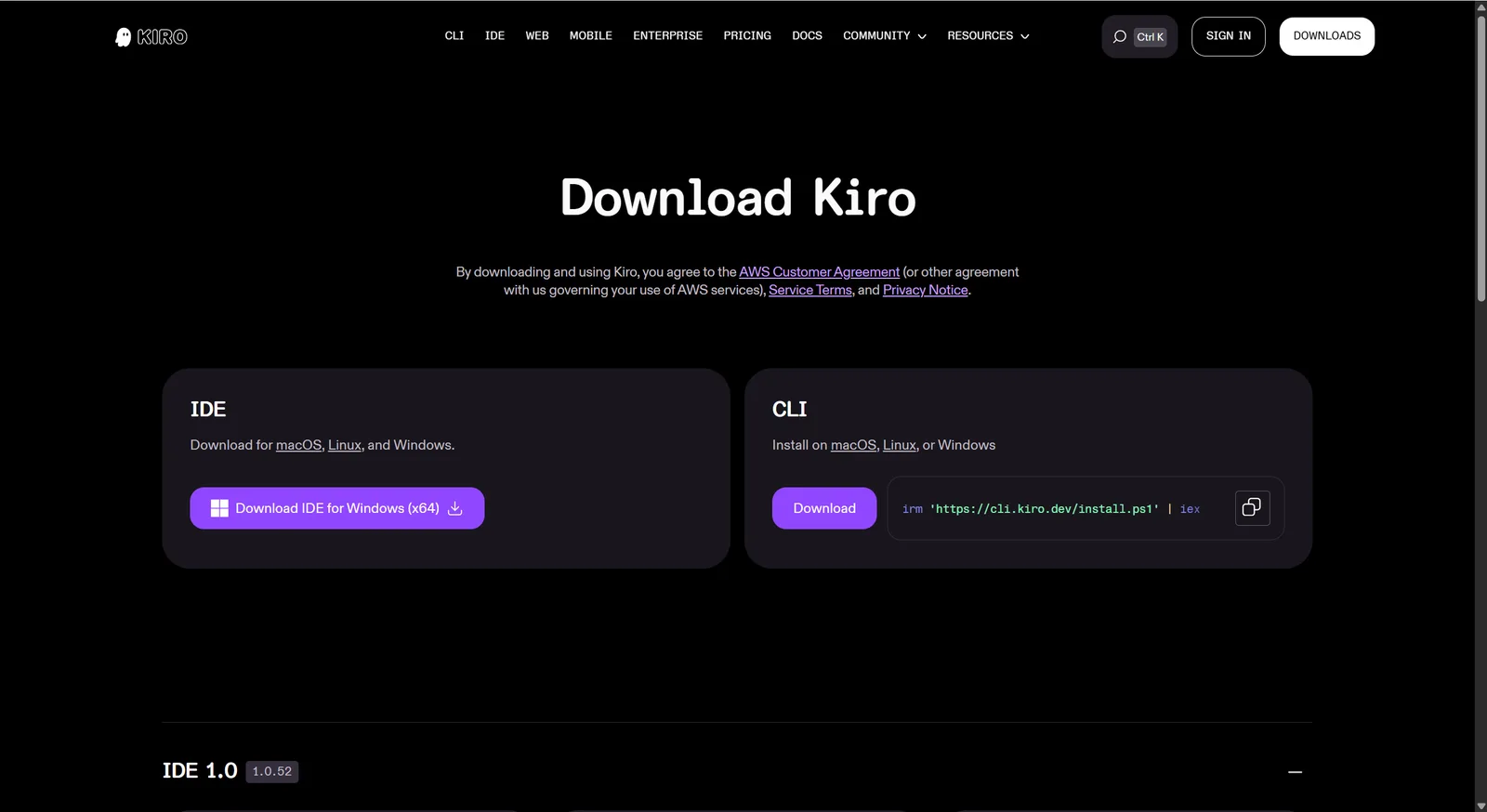Download IDE for Windows (x64)
This screenshot has width=1487, height=812.
click(337, 508)
